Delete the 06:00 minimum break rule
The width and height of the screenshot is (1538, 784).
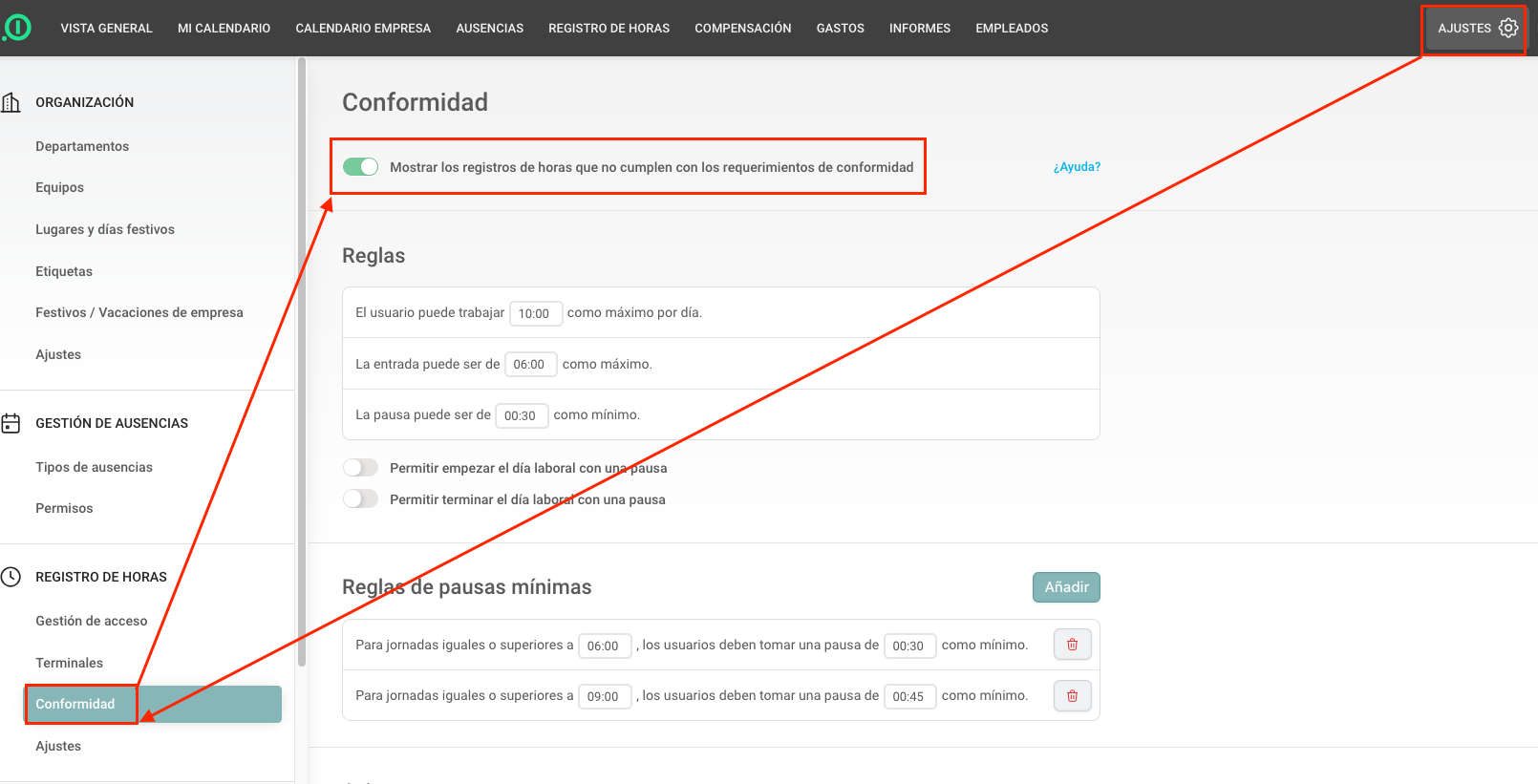click(x=1072, y=645)
